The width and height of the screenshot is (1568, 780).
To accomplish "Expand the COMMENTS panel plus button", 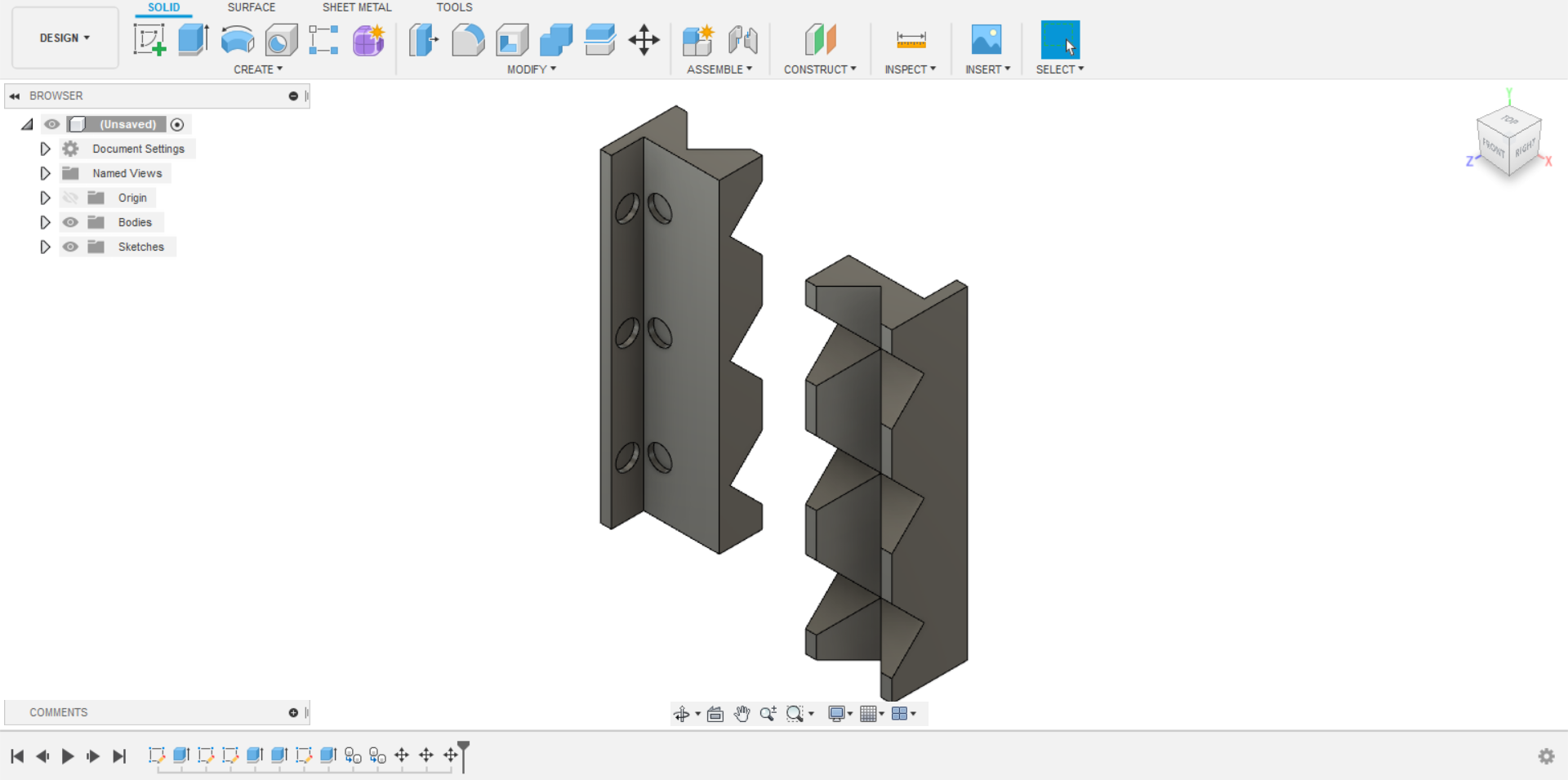I will 293,713.
